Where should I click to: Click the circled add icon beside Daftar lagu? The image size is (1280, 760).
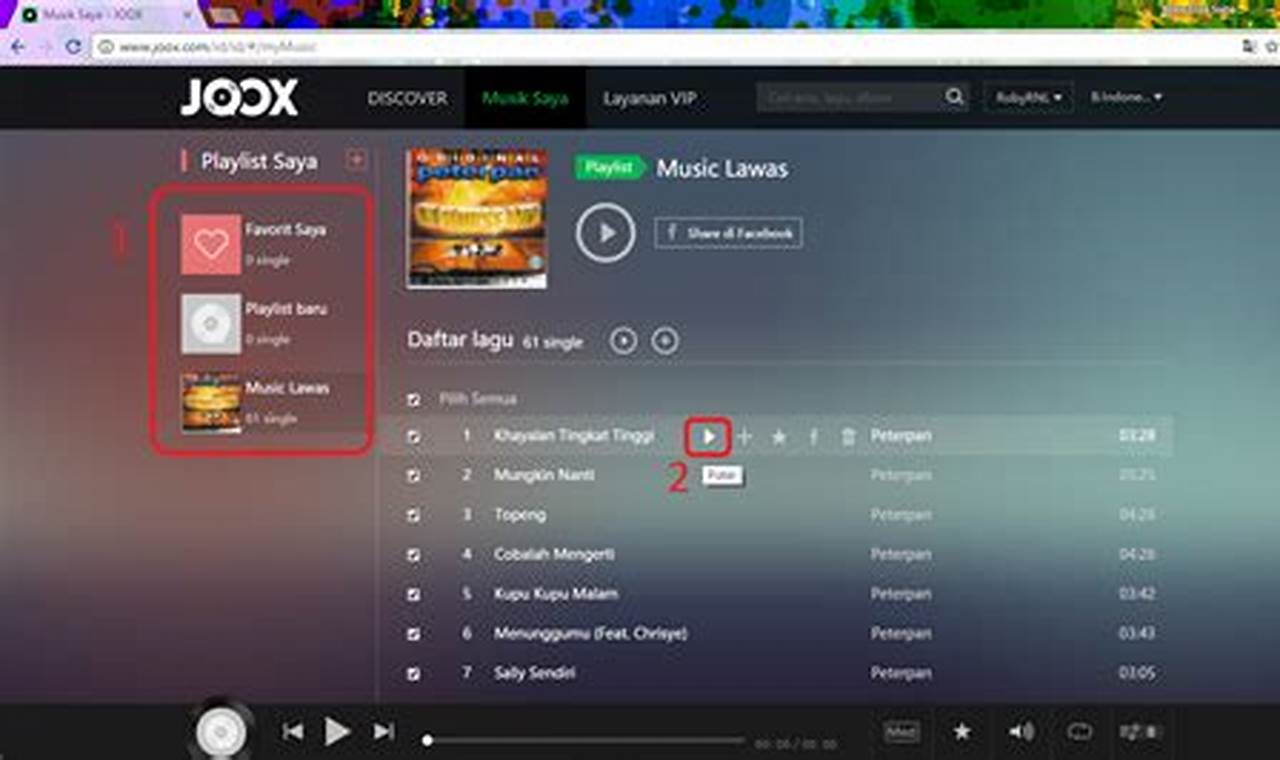pyautogui.click(x=665, y=341)
